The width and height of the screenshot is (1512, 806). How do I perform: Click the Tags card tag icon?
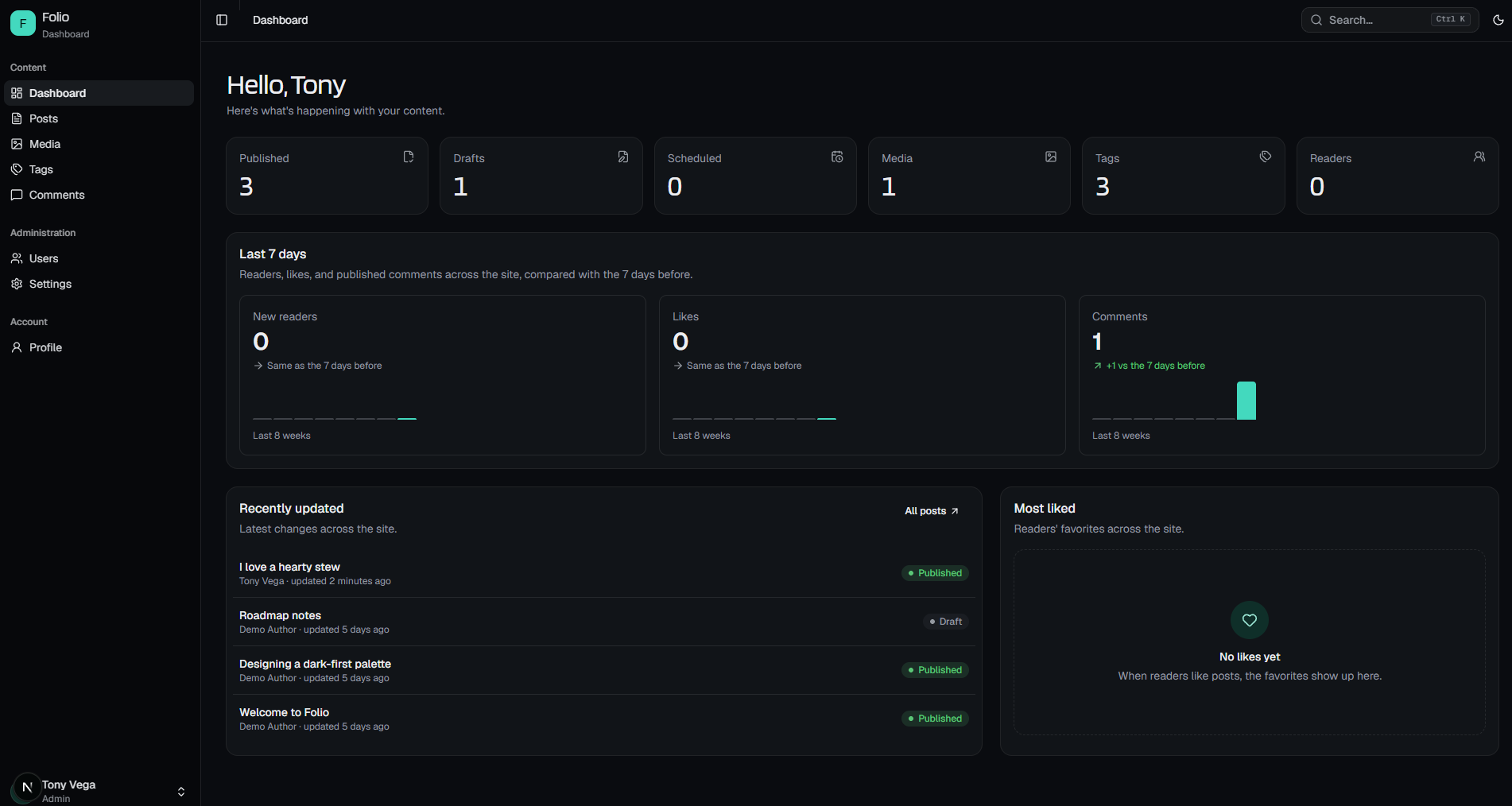coord(1266,157)
